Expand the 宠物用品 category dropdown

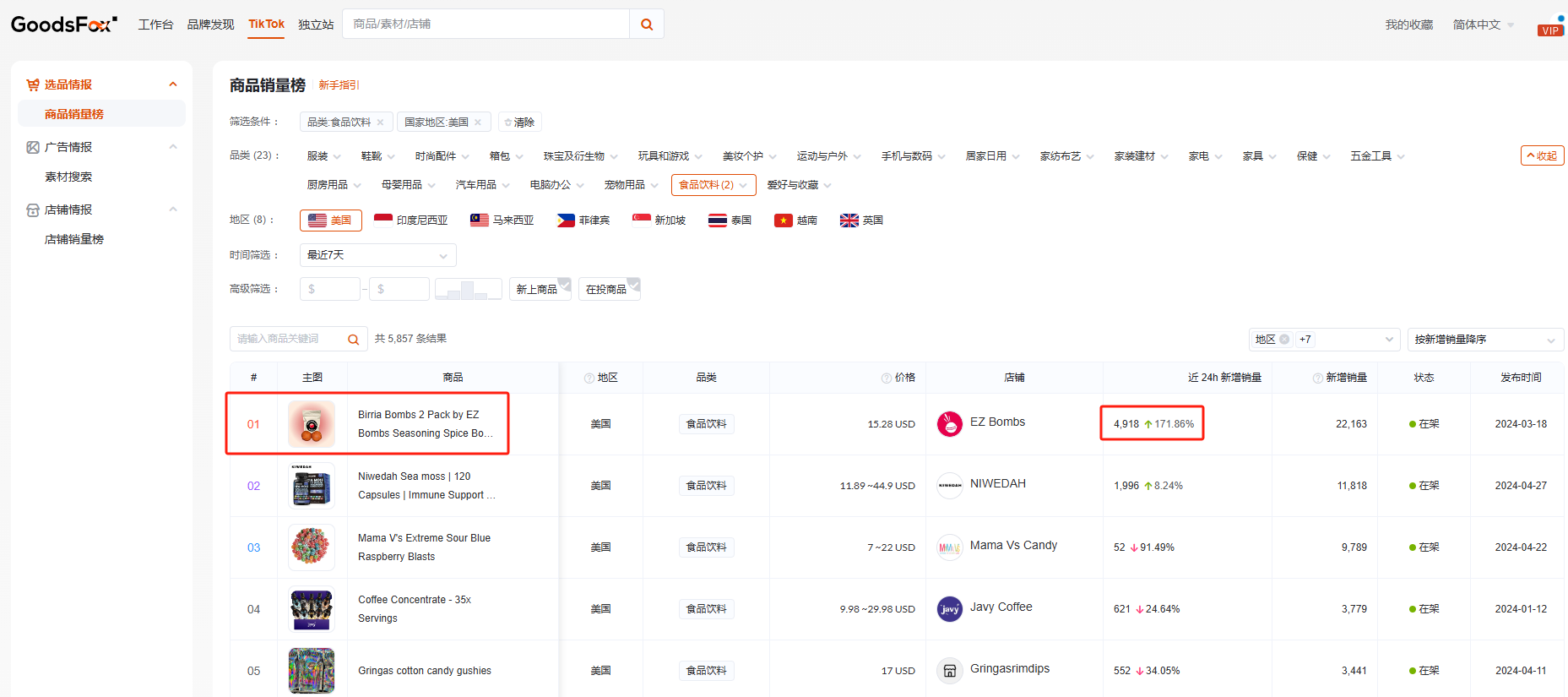pos(632,185)
